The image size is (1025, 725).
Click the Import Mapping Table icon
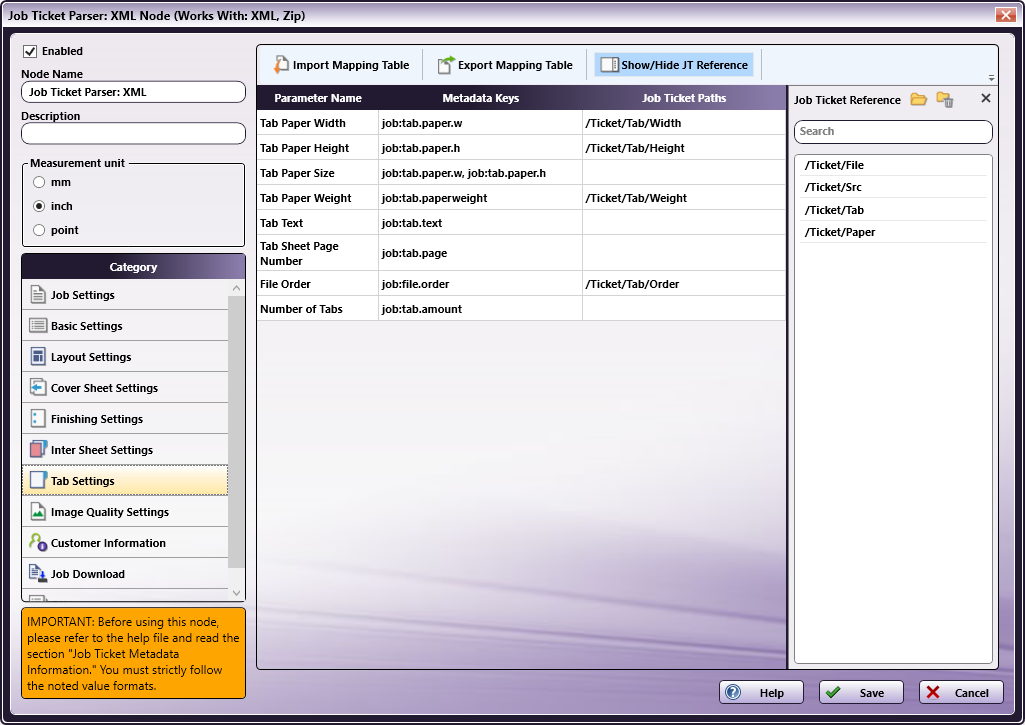point(281,64)
